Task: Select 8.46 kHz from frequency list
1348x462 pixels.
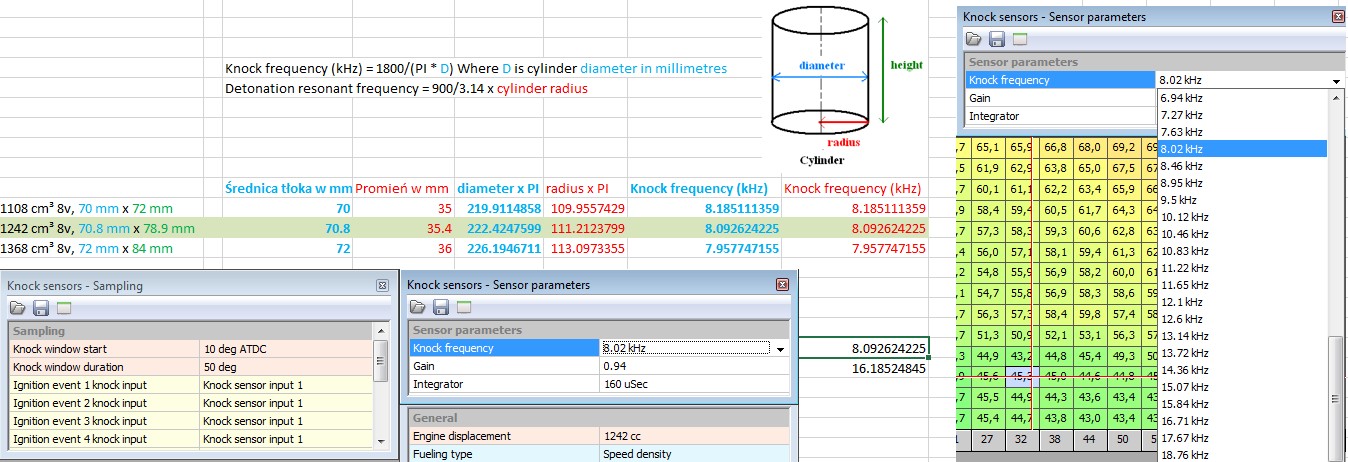Action: coord(1180,166)
